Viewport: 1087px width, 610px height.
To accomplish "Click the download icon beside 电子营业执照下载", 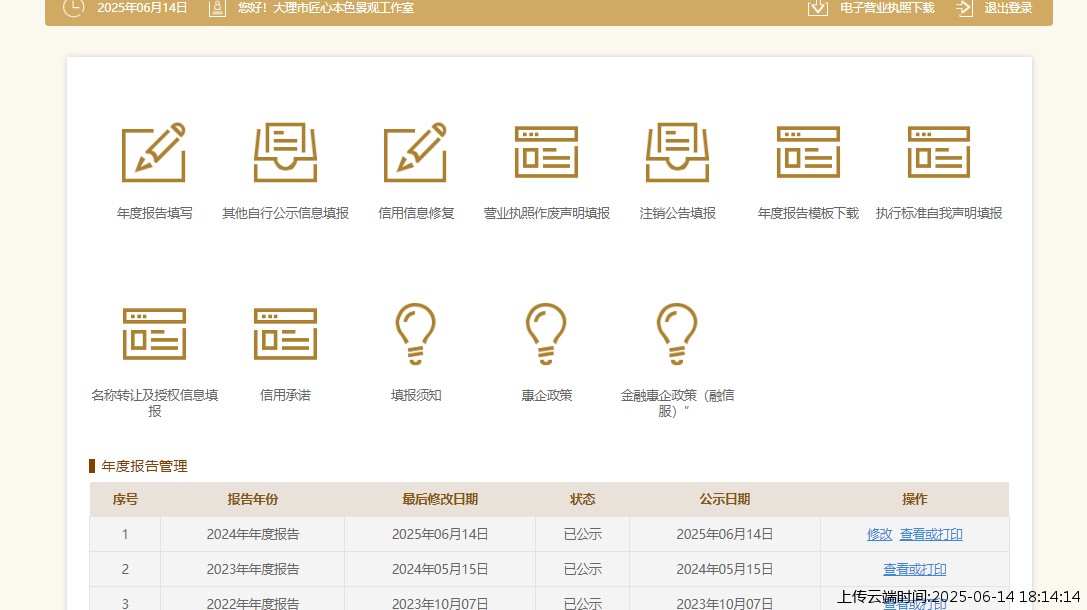I will (x=818, y=8).
